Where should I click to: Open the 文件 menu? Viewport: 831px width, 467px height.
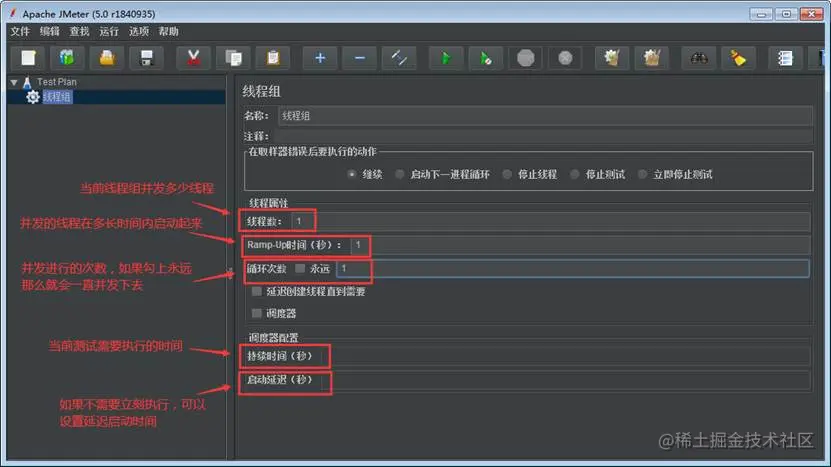point(20,32)
